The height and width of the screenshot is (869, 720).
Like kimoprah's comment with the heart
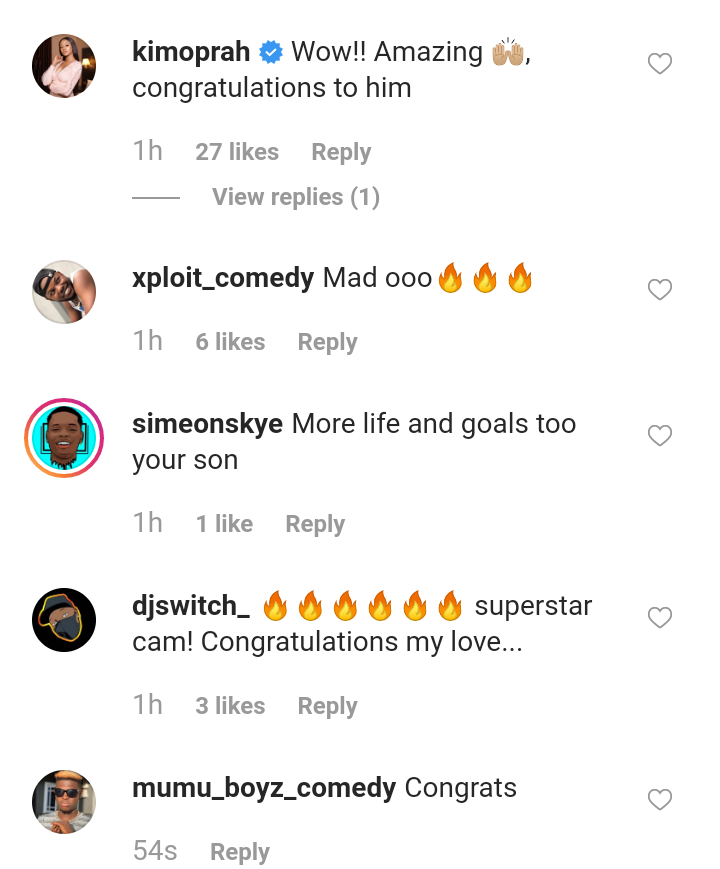659,65
